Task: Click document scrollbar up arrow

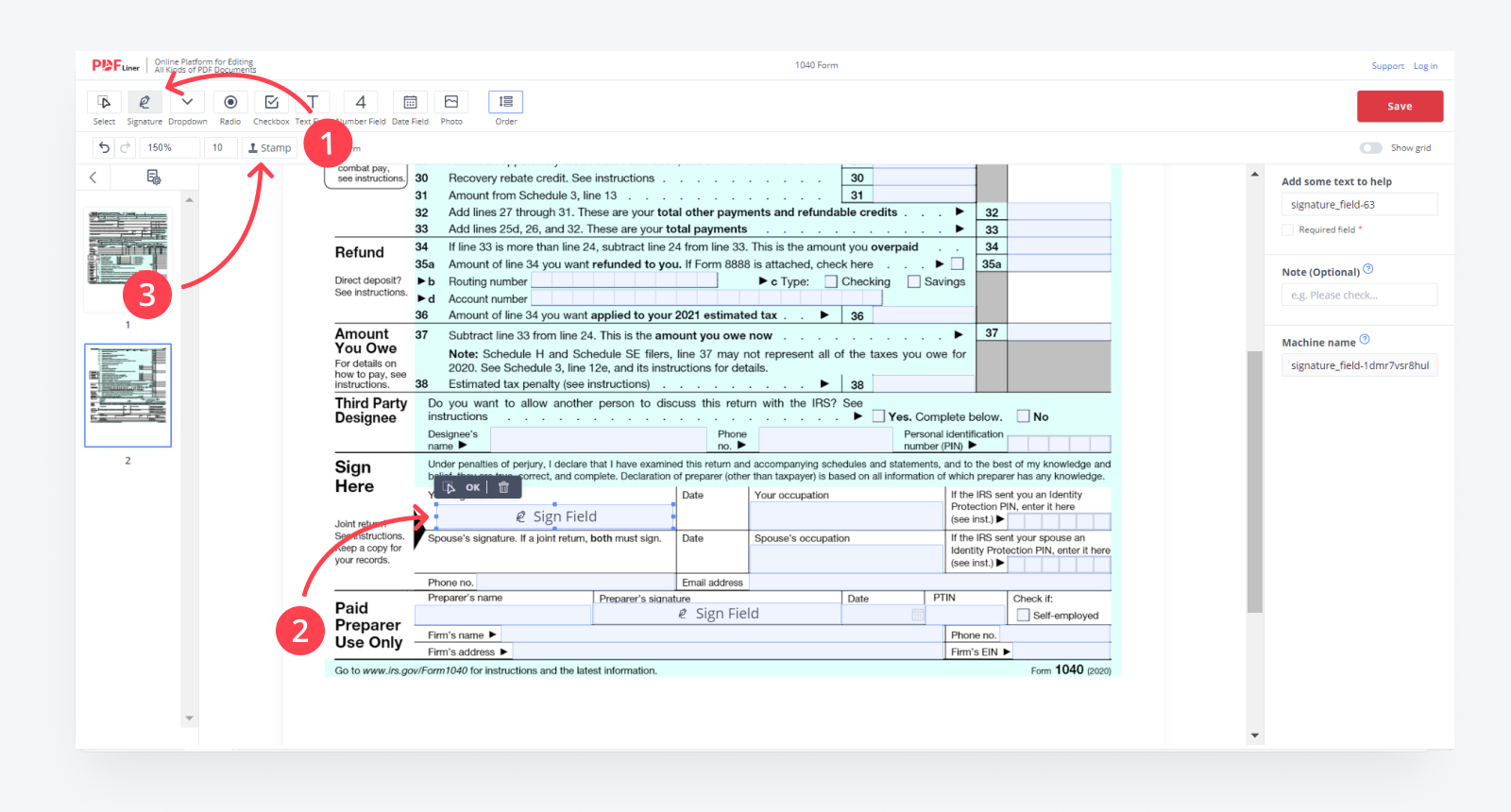Action: [1254, 174]
